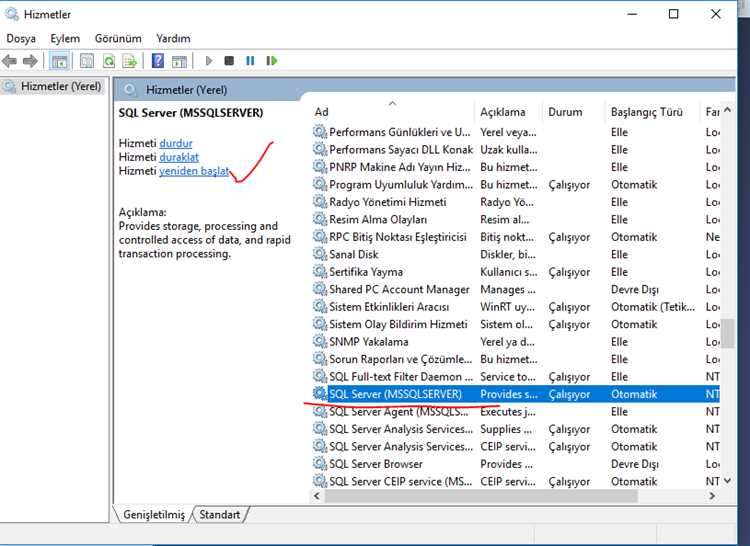Image resolution: width=750 pixels, height=546 pixels.
Task: Switch to the Standart tab
Action: tap(220, 514)
